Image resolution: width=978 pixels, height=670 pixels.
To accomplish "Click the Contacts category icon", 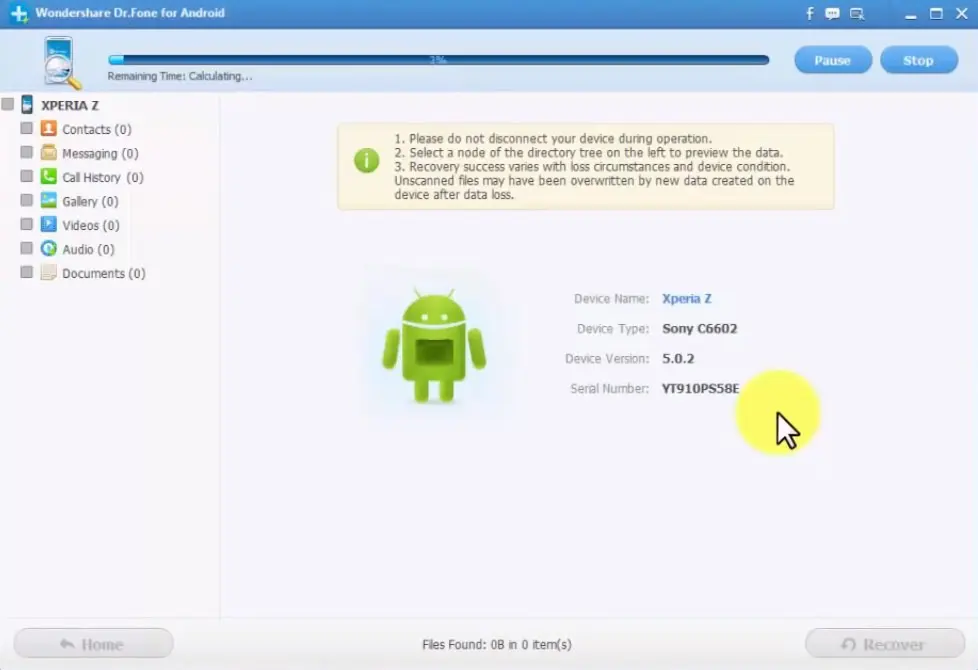I will [49, 129].
